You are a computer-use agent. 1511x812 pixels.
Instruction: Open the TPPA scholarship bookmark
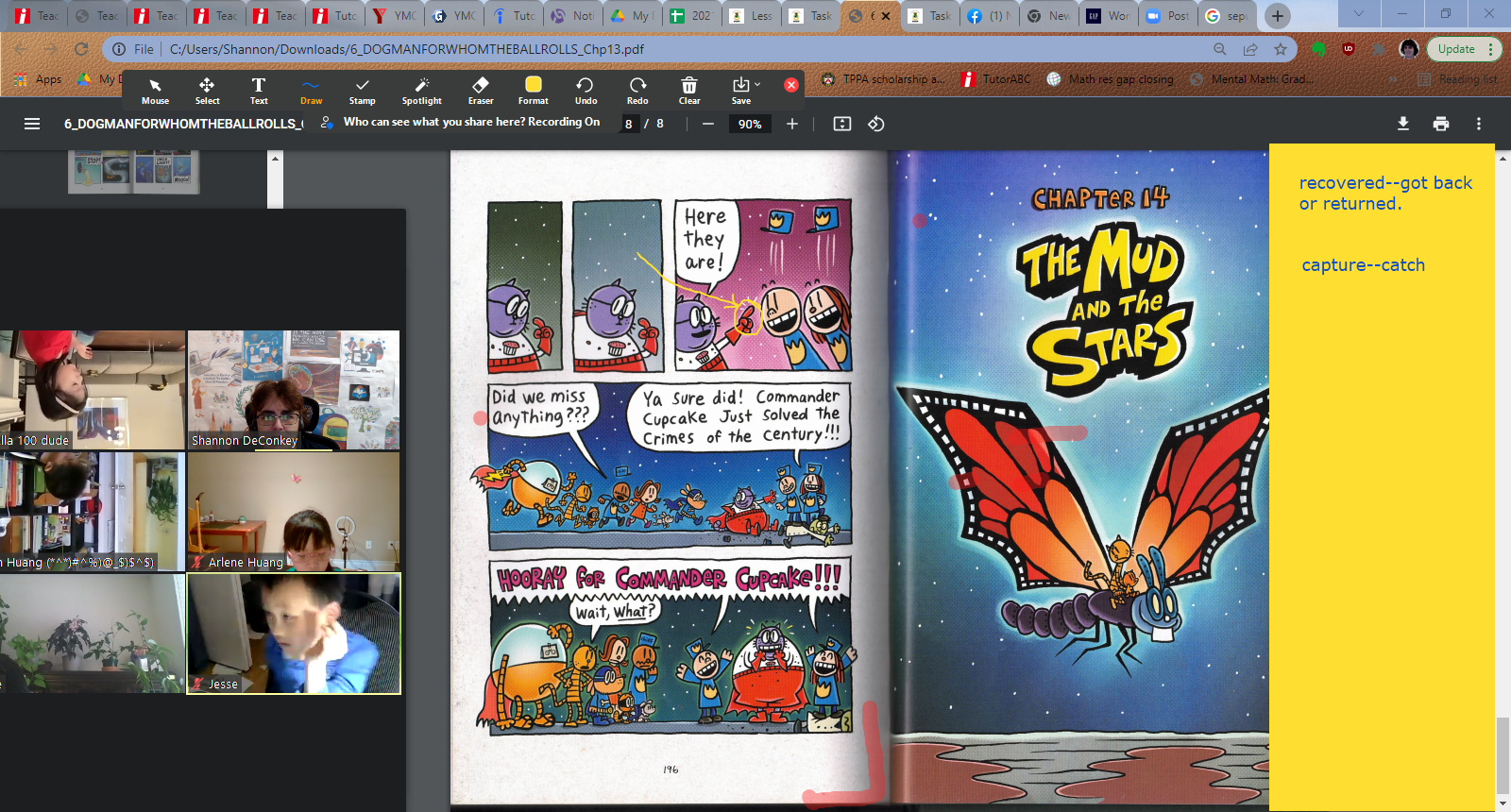(883, 79)
